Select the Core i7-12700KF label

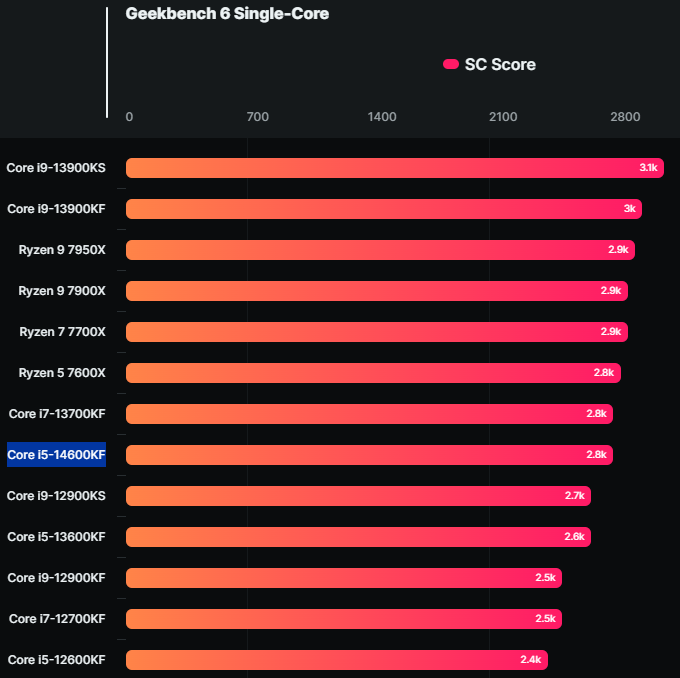tap(57, 619)
